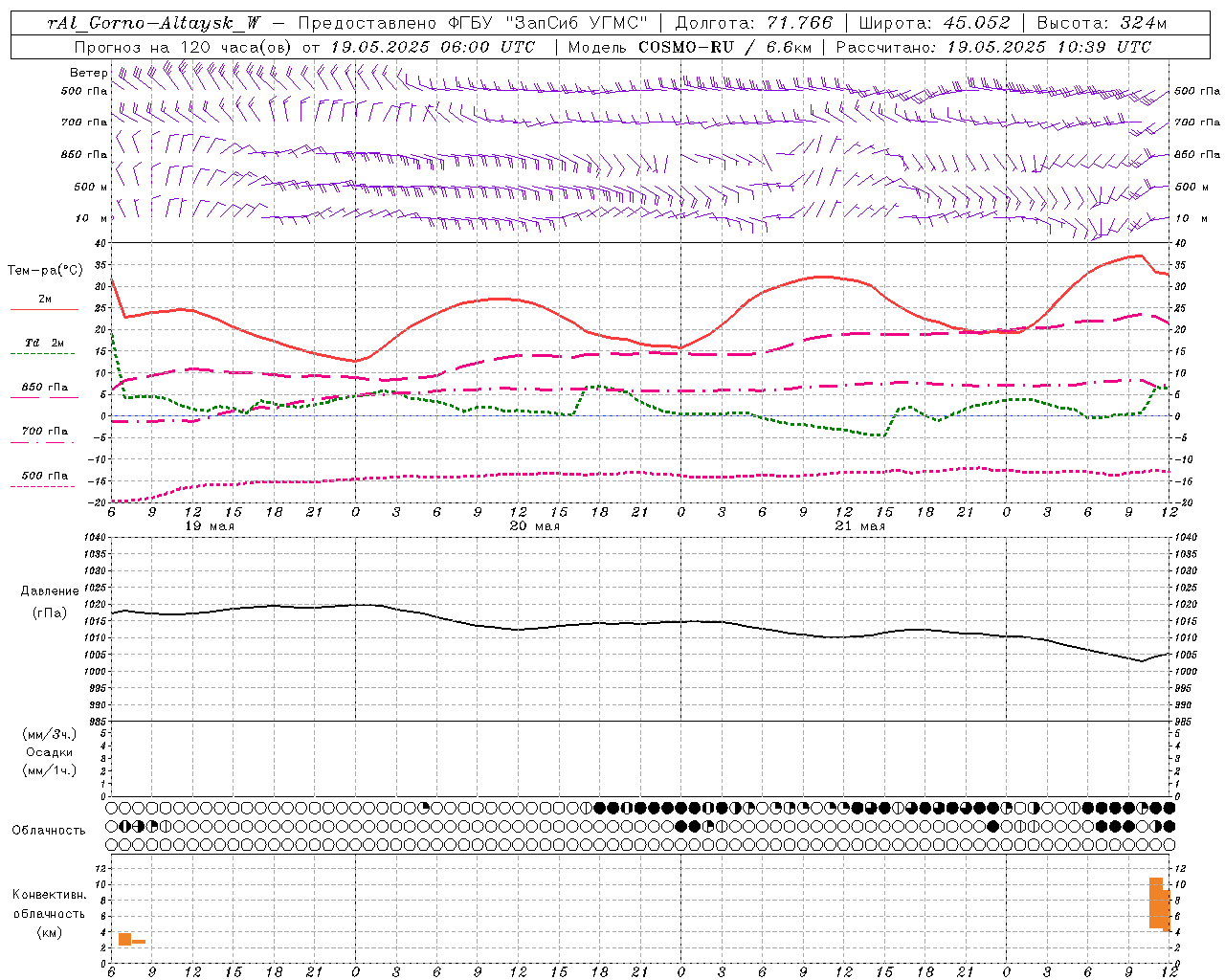Click the Осадки precipitation label
1225x980 pixels.
pyautogui.click(x=50, y=752)
